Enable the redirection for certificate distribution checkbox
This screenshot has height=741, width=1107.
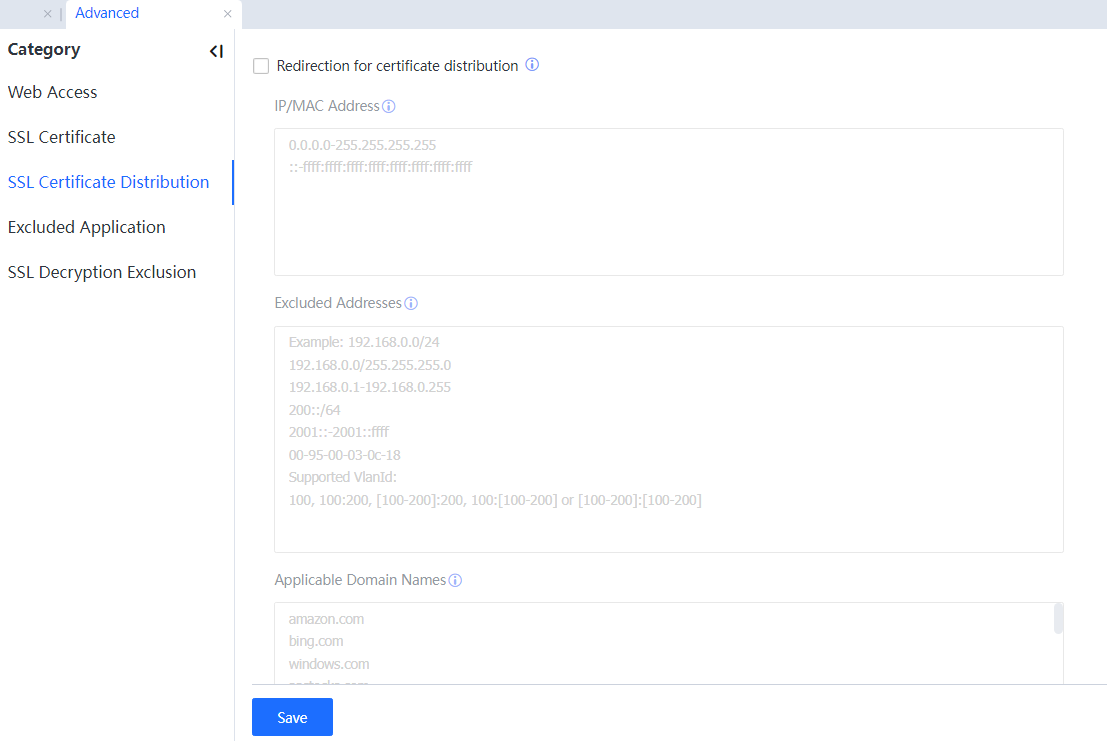point(261,66)
